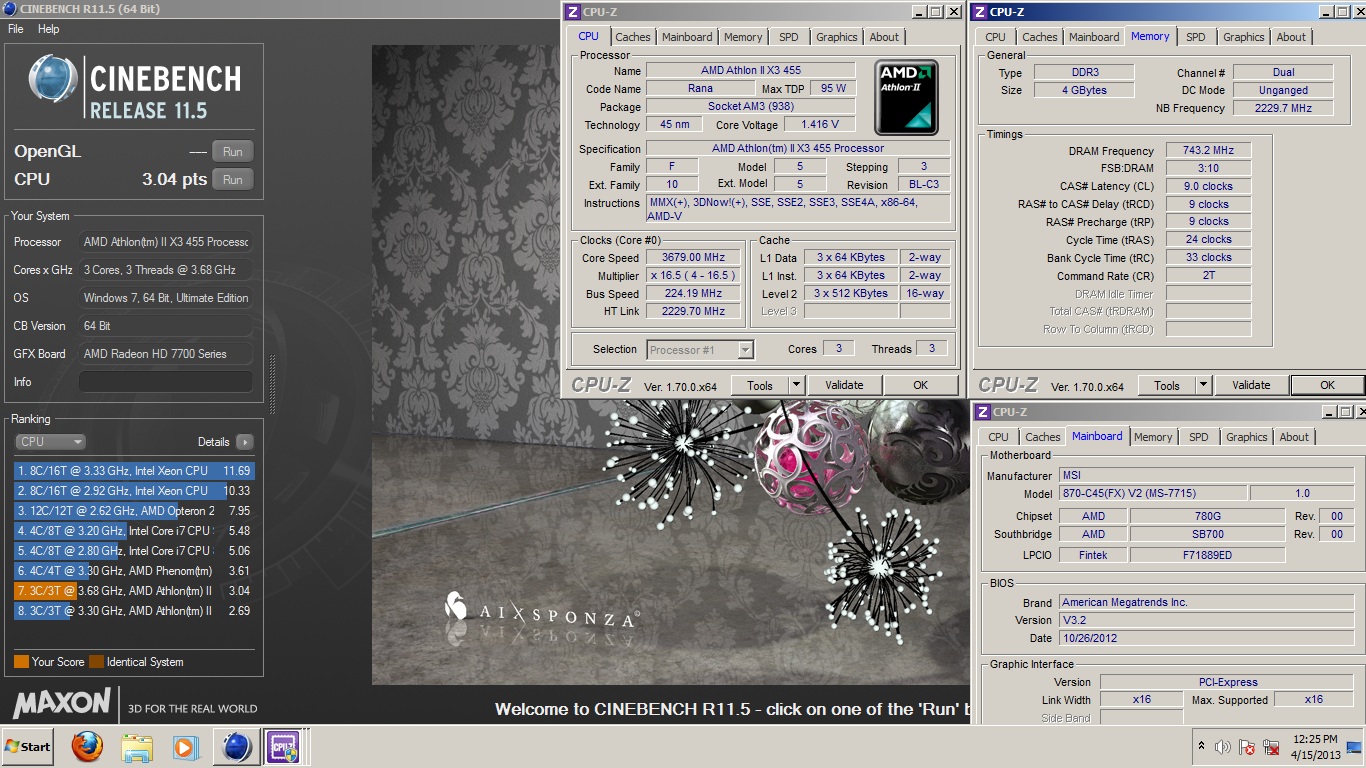This screenshot has width=1366, height=768.
Task: Click the Your Score orange legend swatch
Action: (x=21, y=662)
